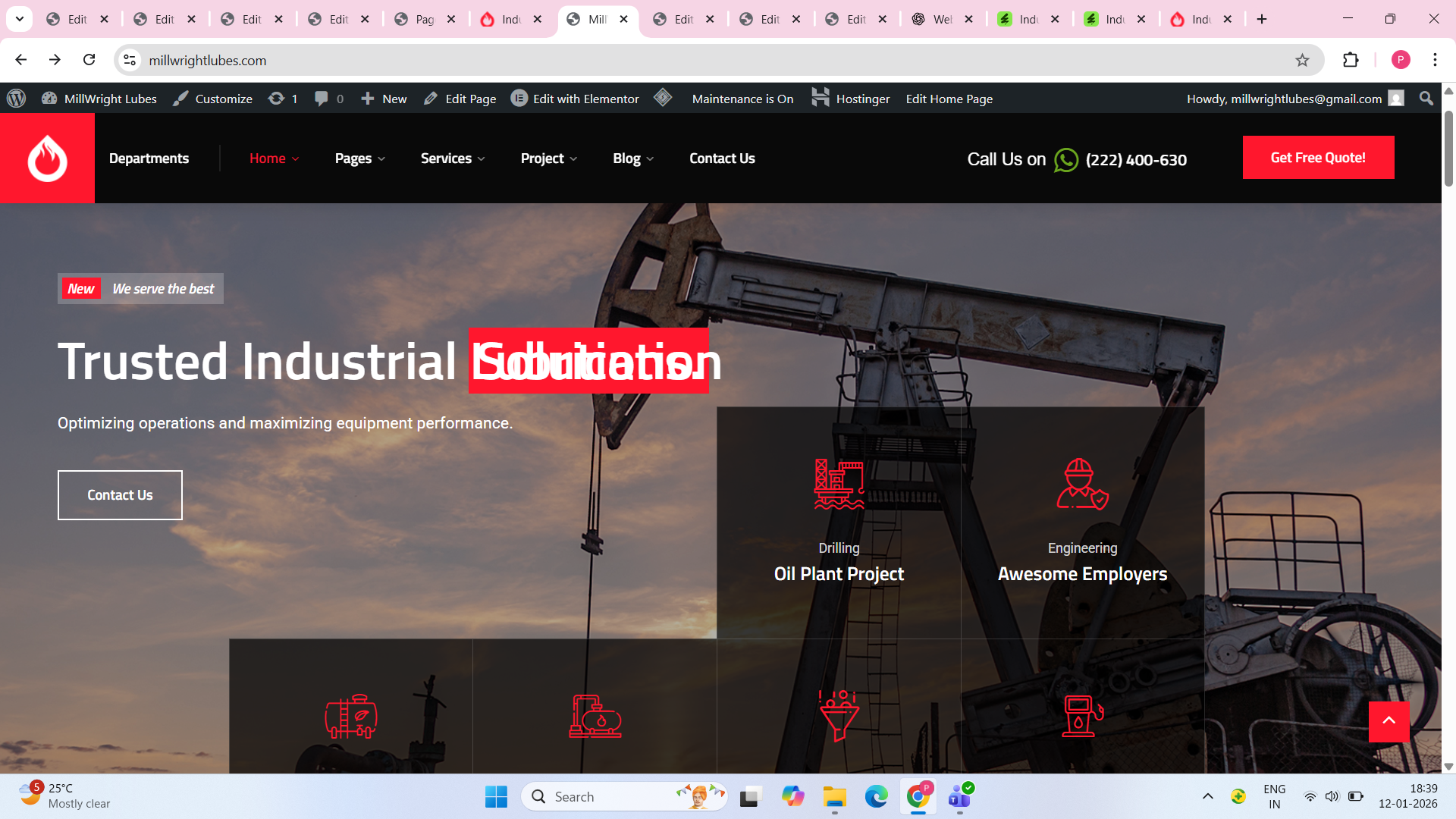Click Edit with Elementor in admin bar
The image size is (1456, 819).
(x=575, y=99)
